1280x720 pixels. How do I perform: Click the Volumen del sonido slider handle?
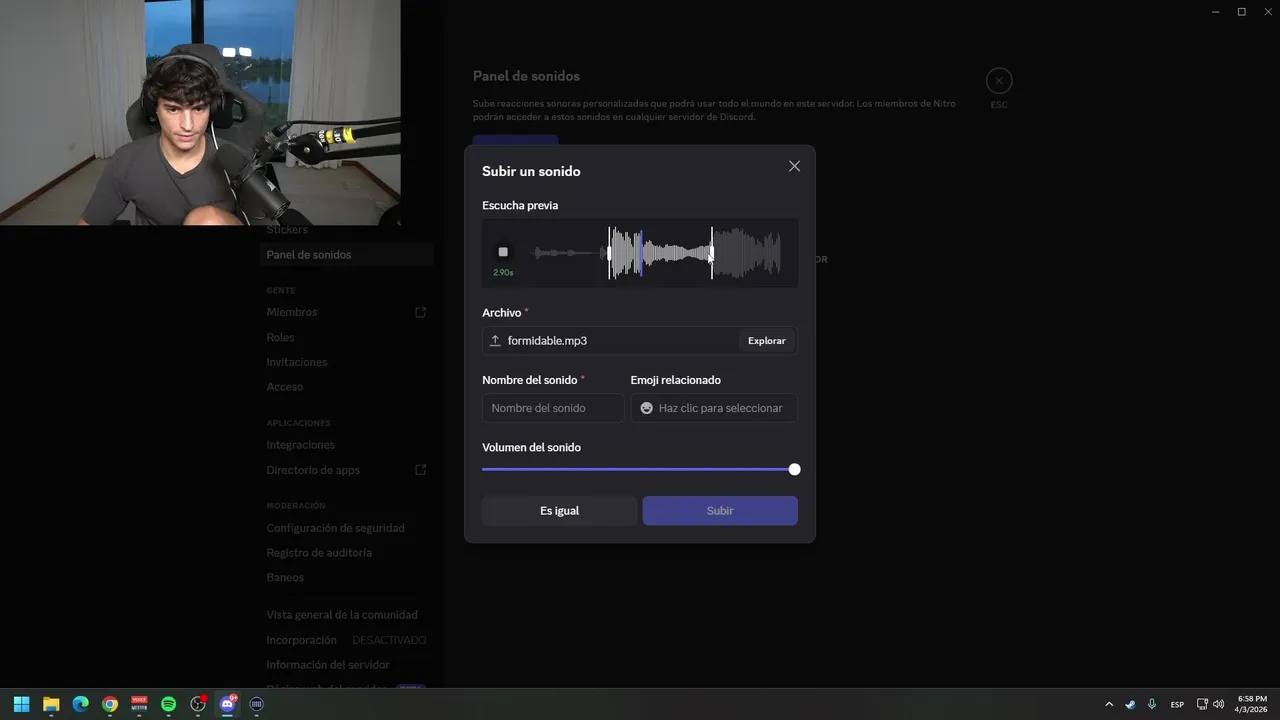(x=794, y=469)
